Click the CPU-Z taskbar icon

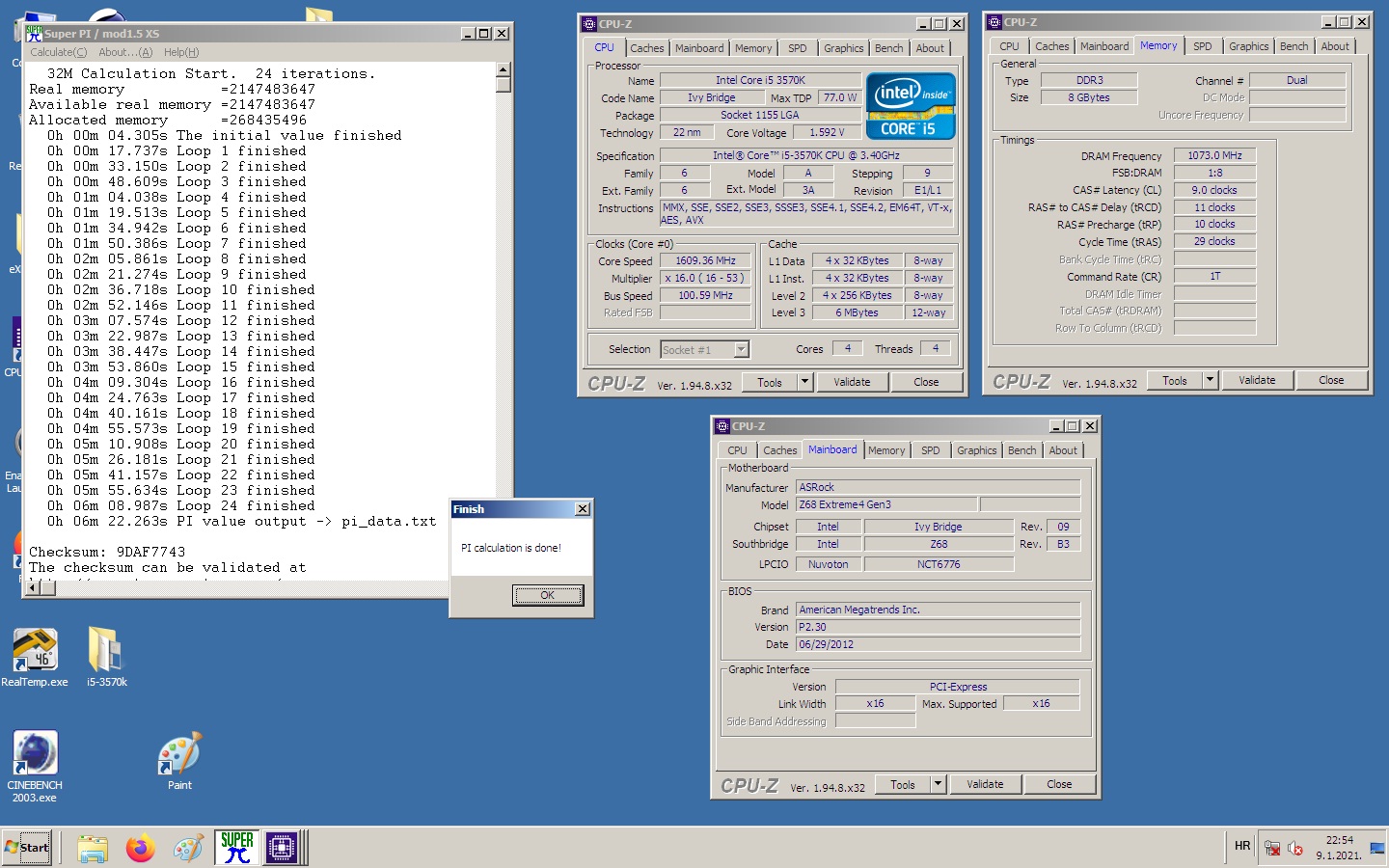coord(282,848)
